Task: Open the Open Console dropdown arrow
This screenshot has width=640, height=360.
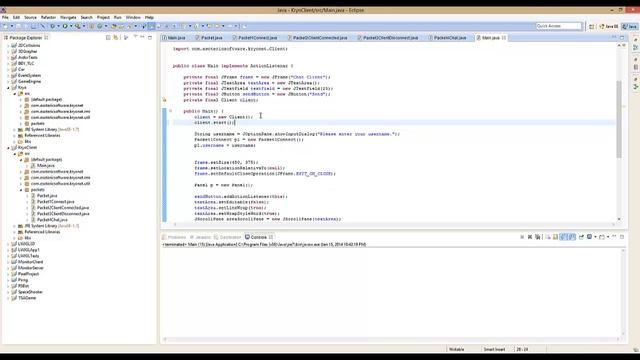Action: point(608,237)
